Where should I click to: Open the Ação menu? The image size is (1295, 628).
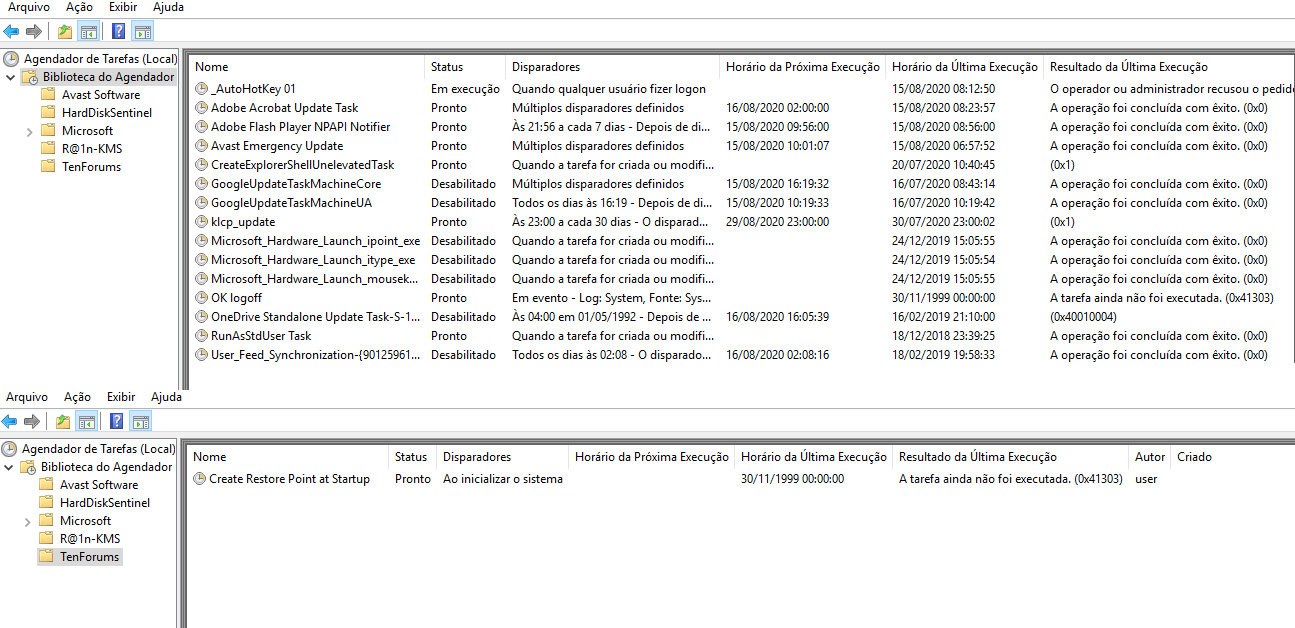coord(78,7)
